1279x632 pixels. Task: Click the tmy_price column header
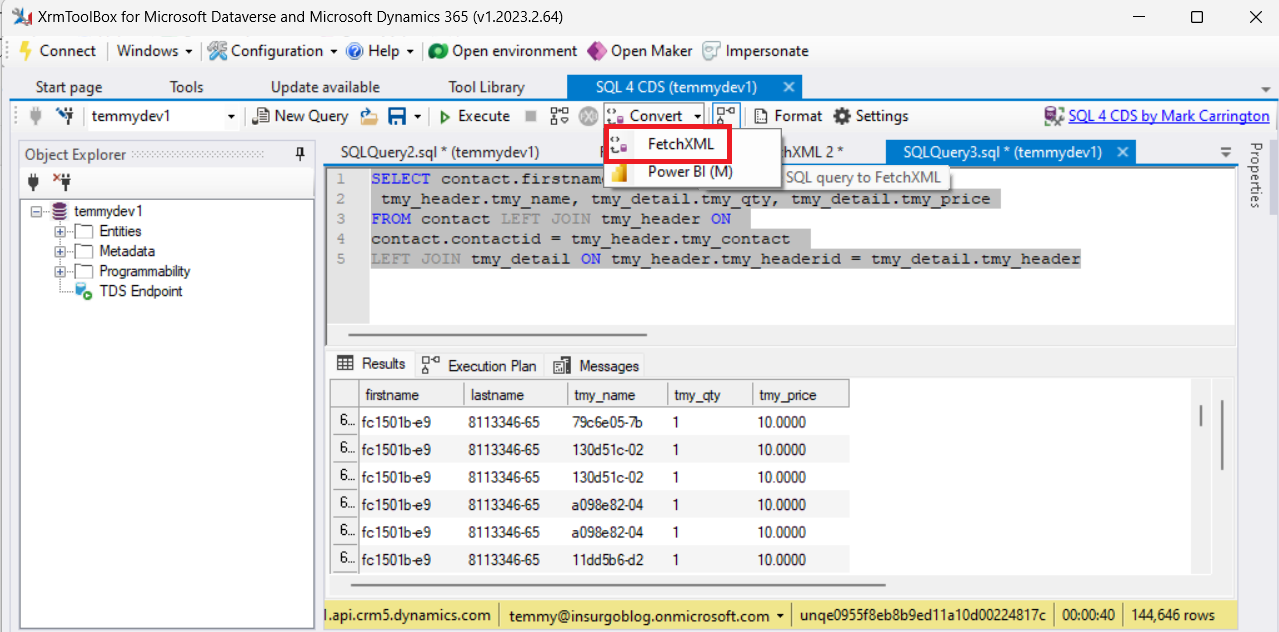click(801, 395)
